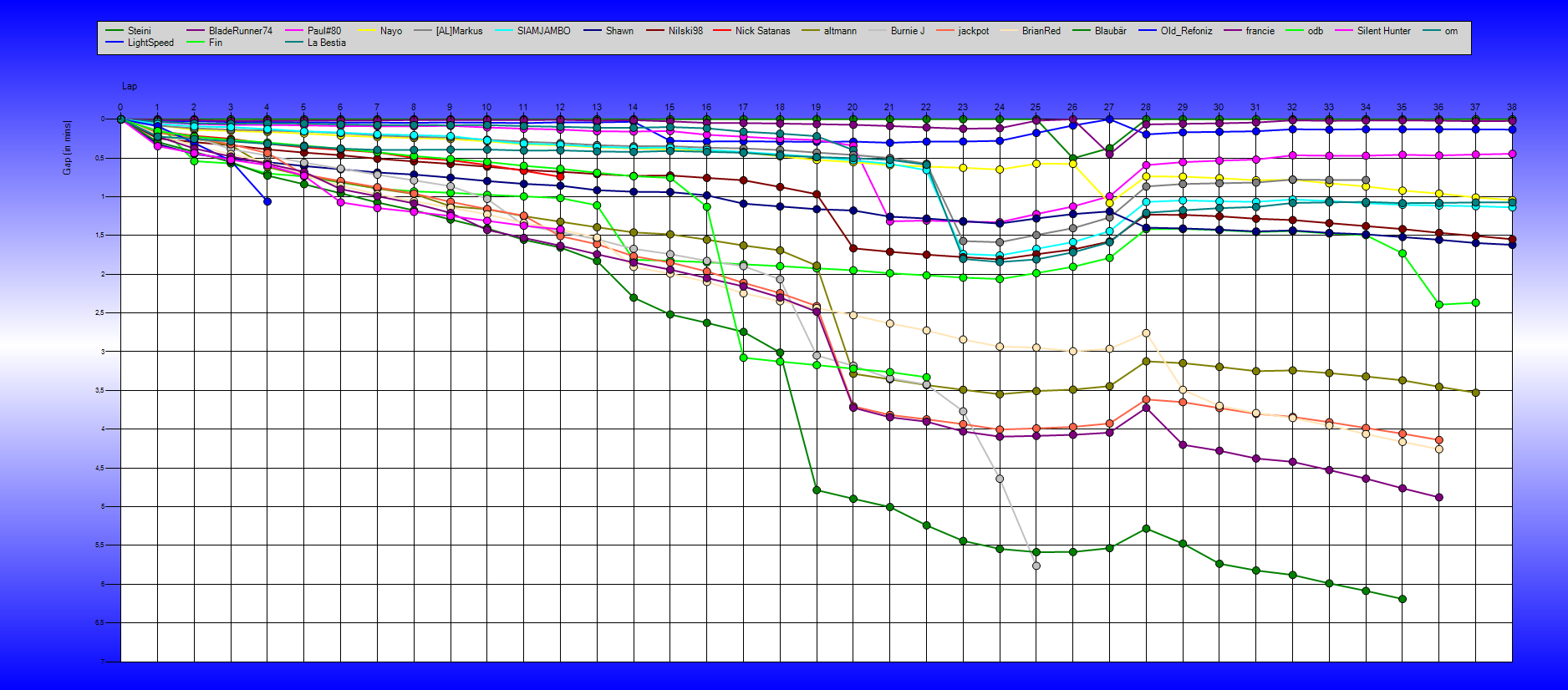Click the yellow line sample beside Nayo
This screenshot has height=690, width=1568.
(366, 31)
